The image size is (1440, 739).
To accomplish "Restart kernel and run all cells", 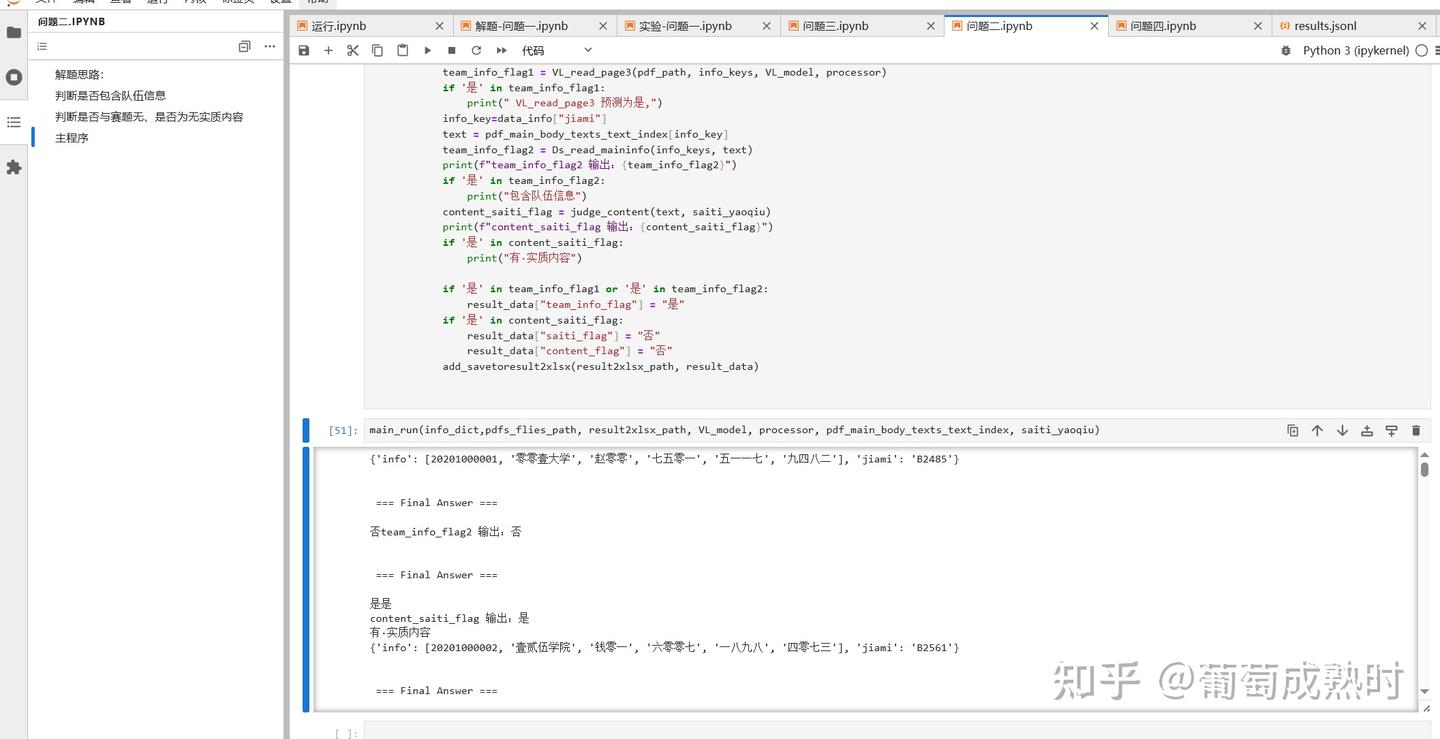I will click(x=501, y=50).
